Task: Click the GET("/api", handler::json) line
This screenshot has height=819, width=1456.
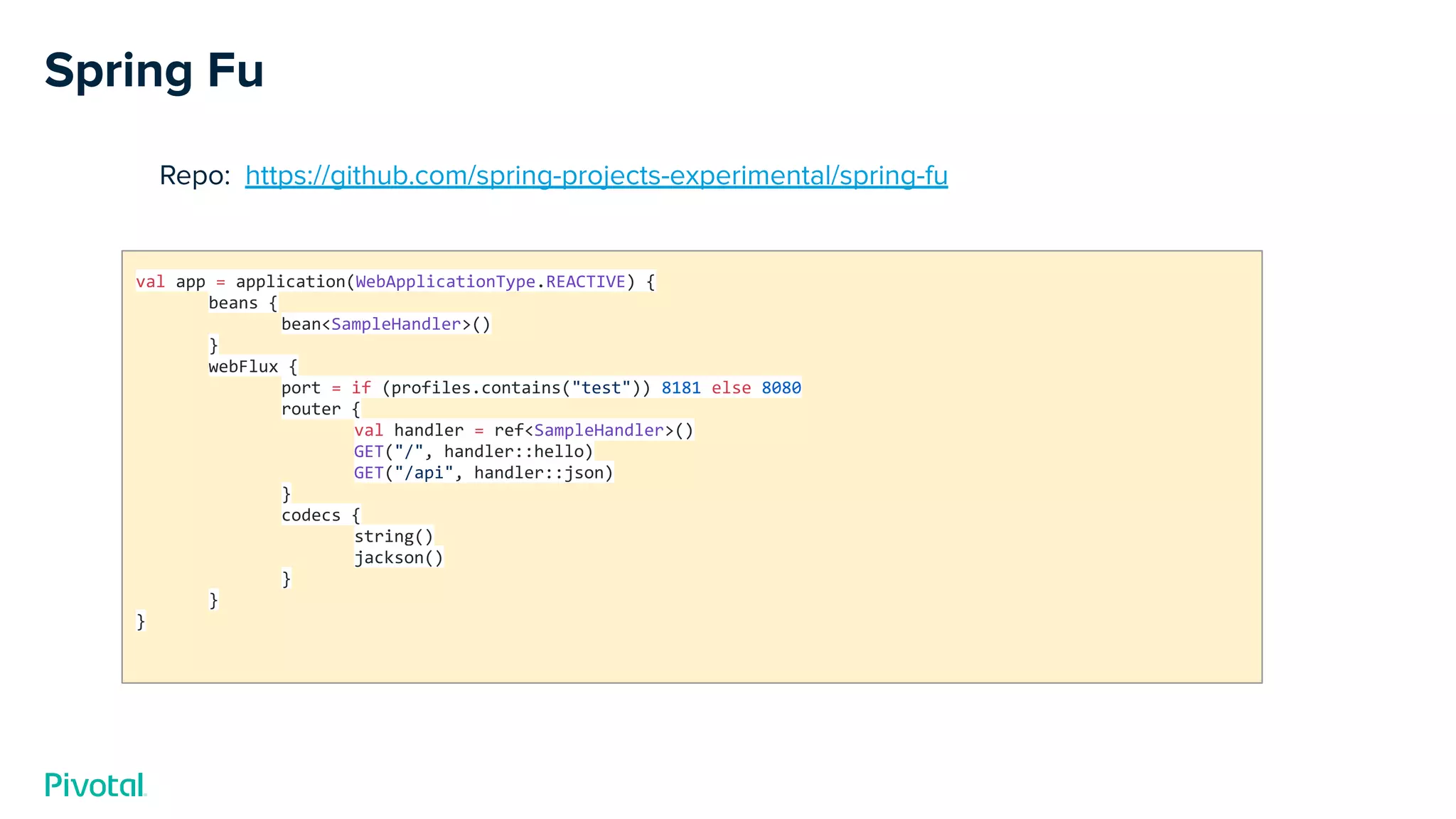Action: (483, 473)
